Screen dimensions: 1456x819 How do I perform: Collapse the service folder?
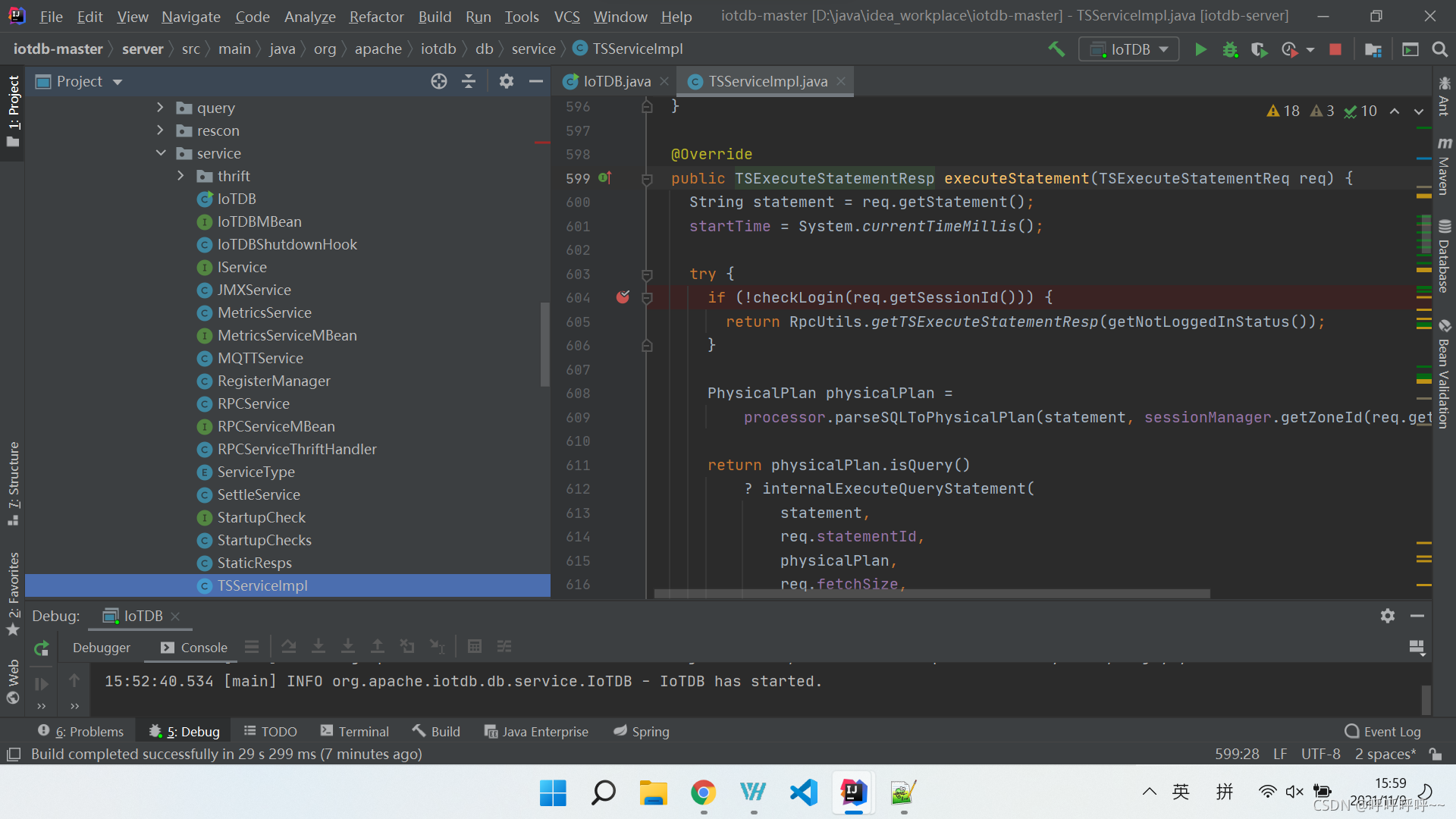point(161,153)
